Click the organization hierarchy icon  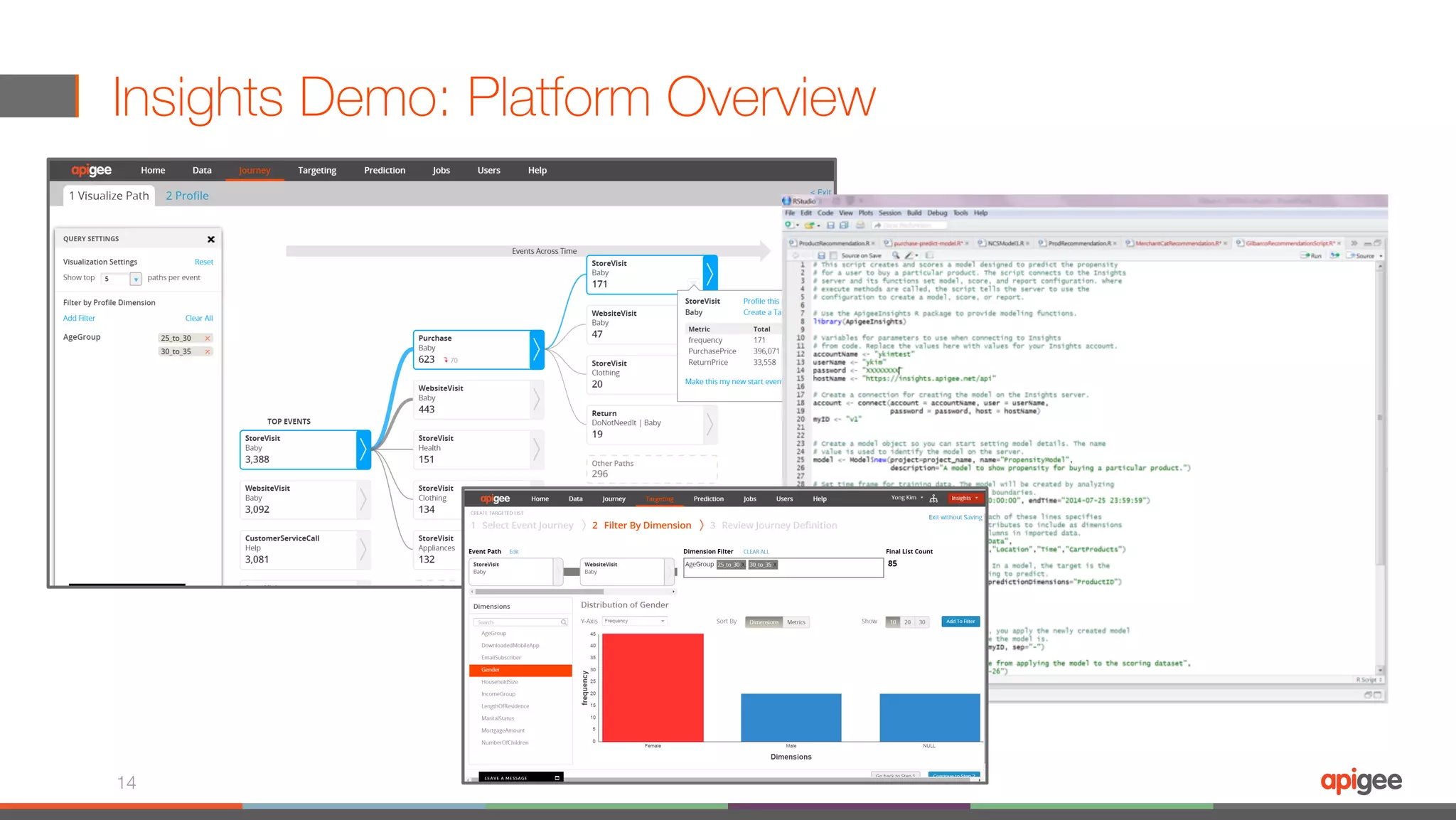pos(933,499)
